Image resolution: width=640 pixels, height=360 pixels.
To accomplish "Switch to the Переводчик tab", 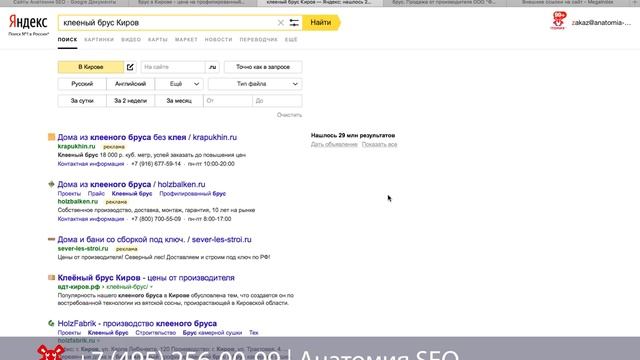I will coord(258,40).
